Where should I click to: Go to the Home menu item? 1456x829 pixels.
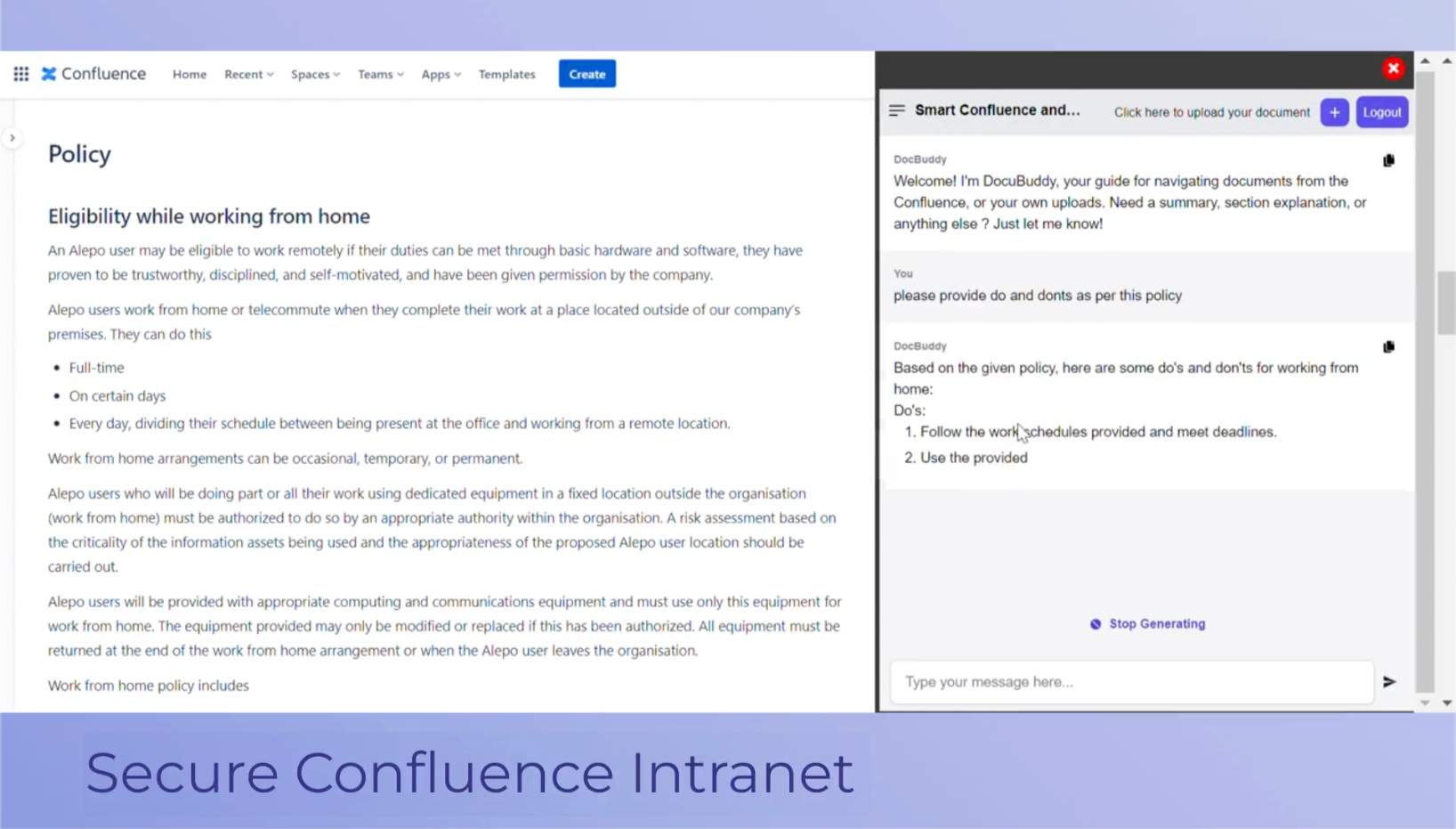(x=189, y=74)
